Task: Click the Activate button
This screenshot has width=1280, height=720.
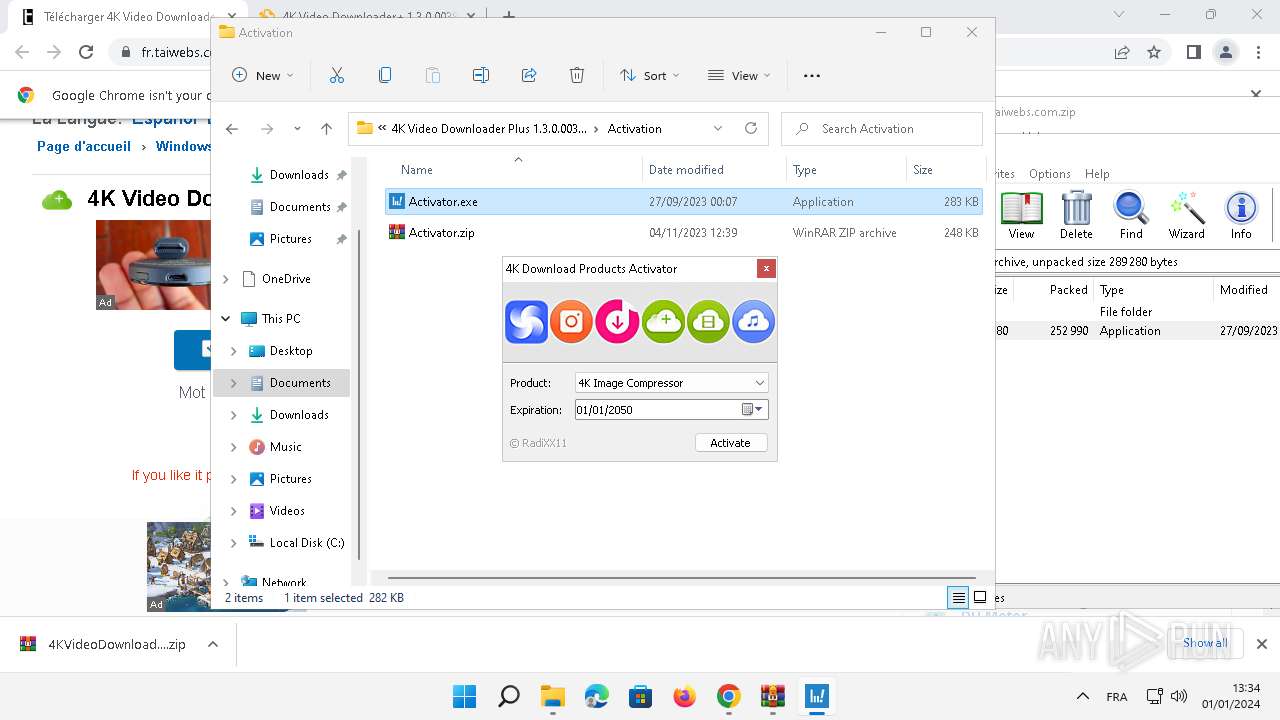Action: pos(730,443)
